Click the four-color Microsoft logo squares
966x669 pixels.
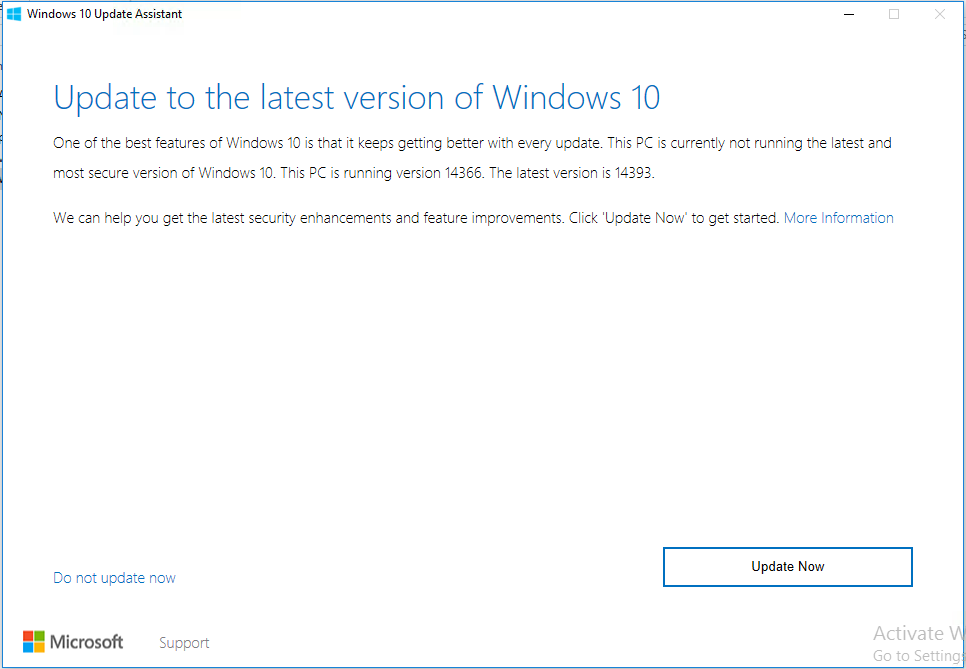pos(34,642)
